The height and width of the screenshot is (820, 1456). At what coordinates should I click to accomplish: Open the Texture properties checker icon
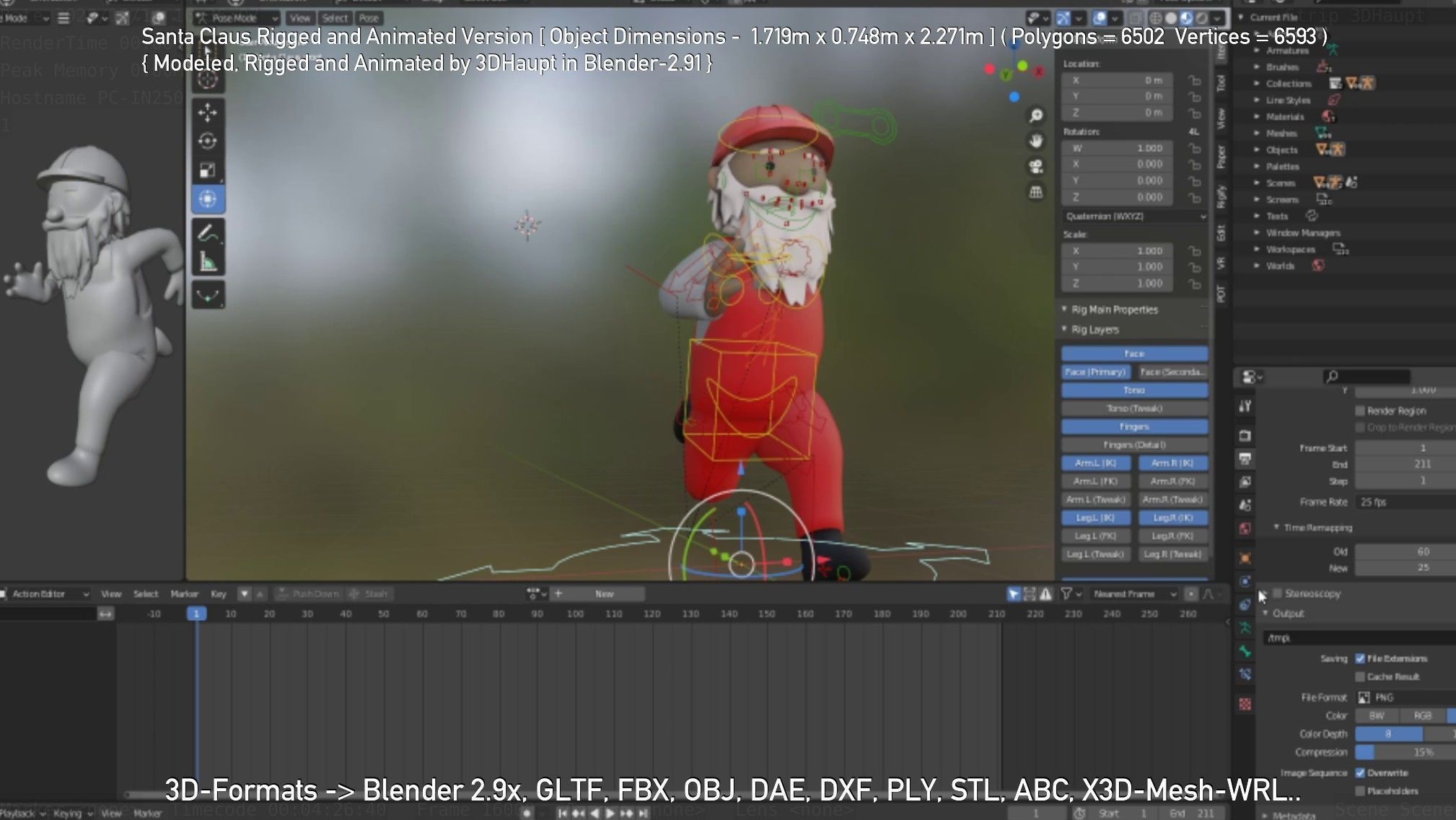coord(1245,704)
